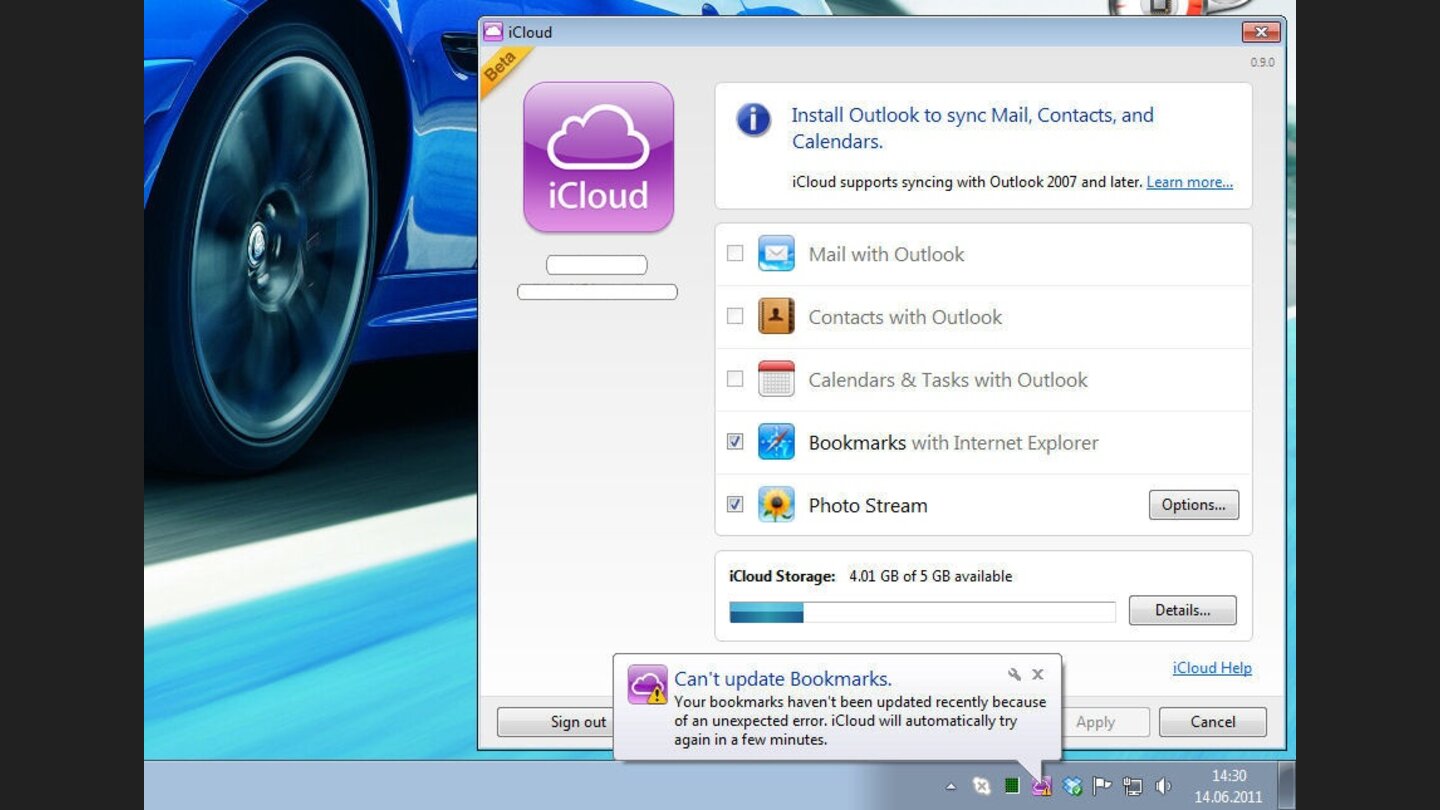Image resolution: width=1440 pixels, height=810 pixels.
Task: Click the purple iCloud app logo
Action: pyautogui.click(x=597, y=157)
